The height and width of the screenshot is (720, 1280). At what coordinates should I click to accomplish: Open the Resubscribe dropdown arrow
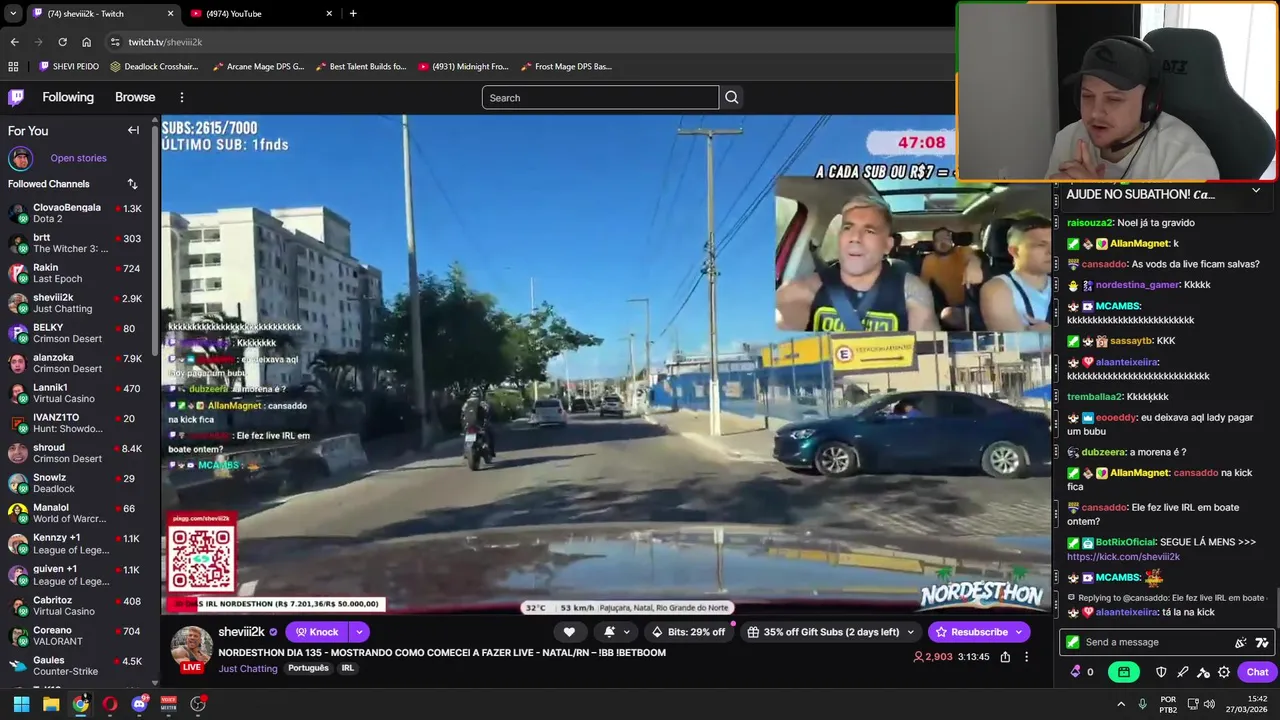pyautogui.click(x=1019, y=632)
